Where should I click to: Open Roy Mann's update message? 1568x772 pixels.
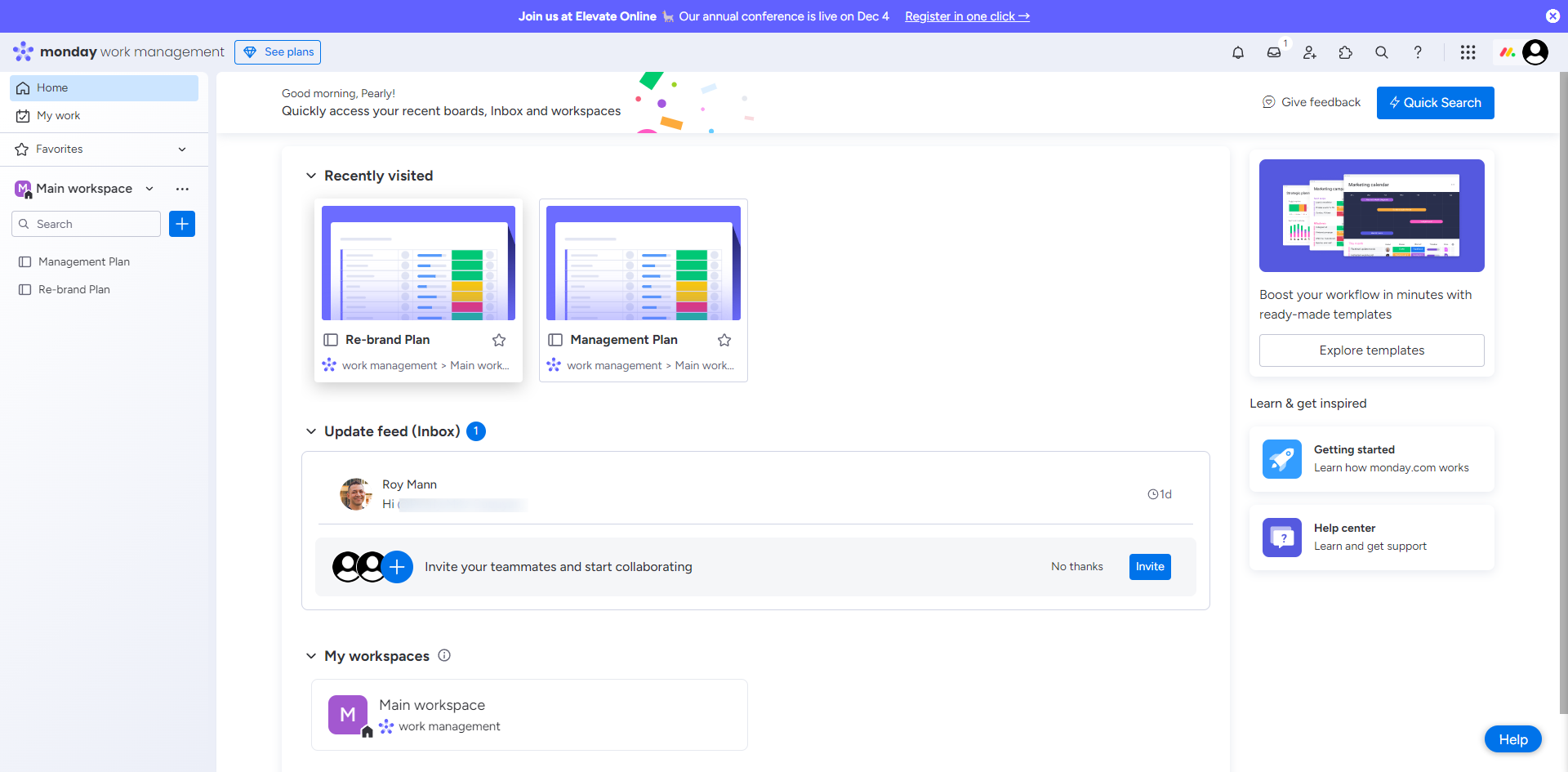point(755,494)
